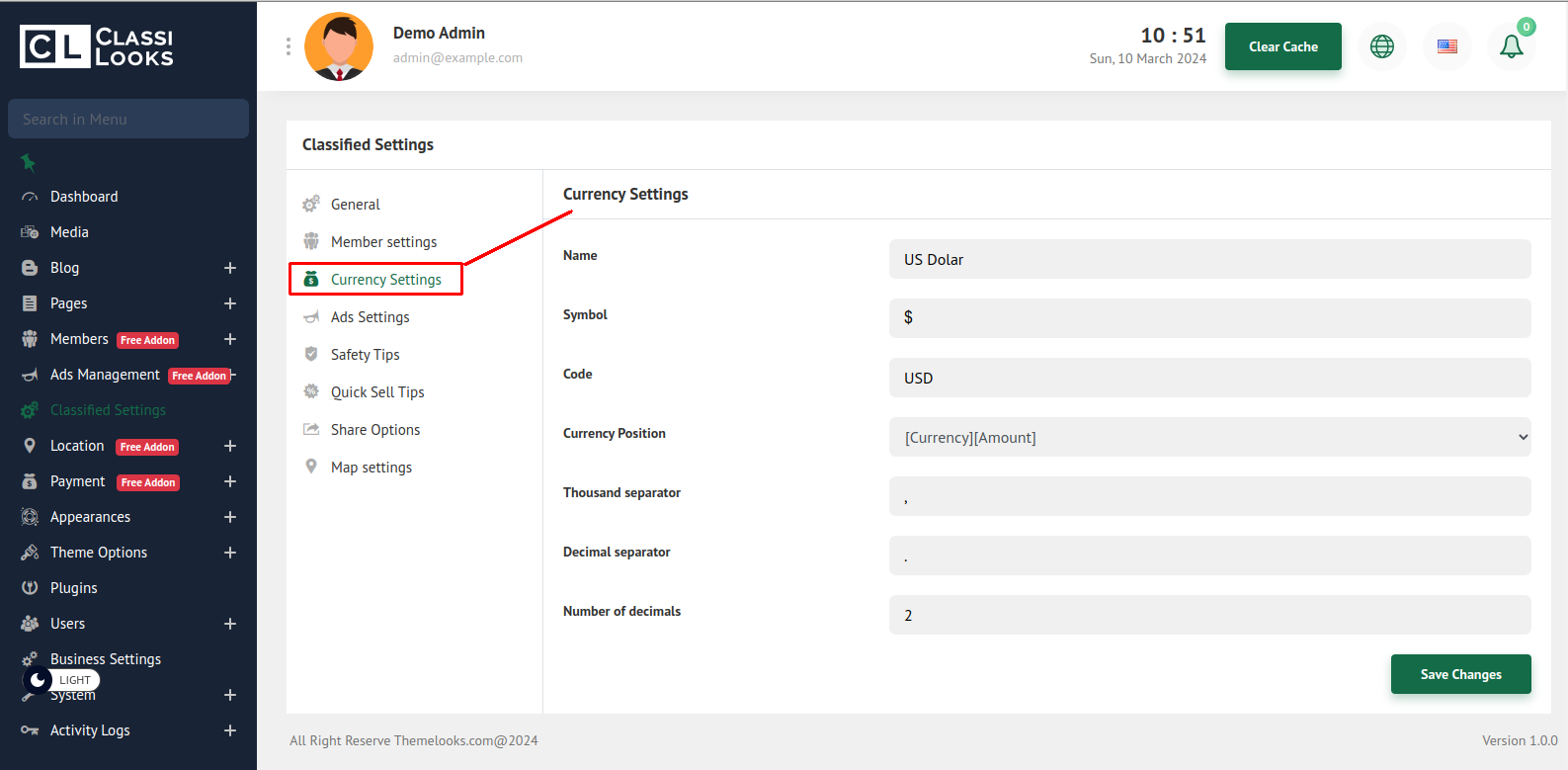Toggle the LIGHT theme mode switch
The image size is (1568, 770).
[x=61, y=680]
